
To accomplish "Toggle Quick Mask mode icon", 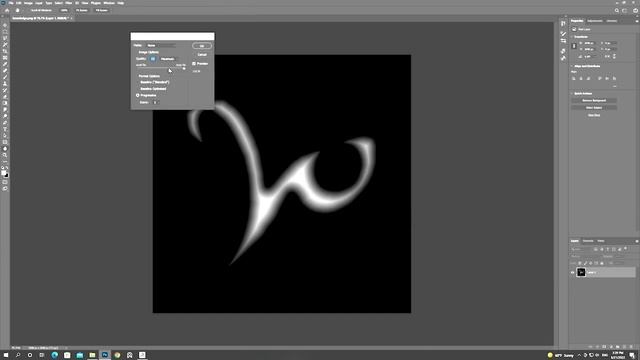I will (x=5, y=182).
